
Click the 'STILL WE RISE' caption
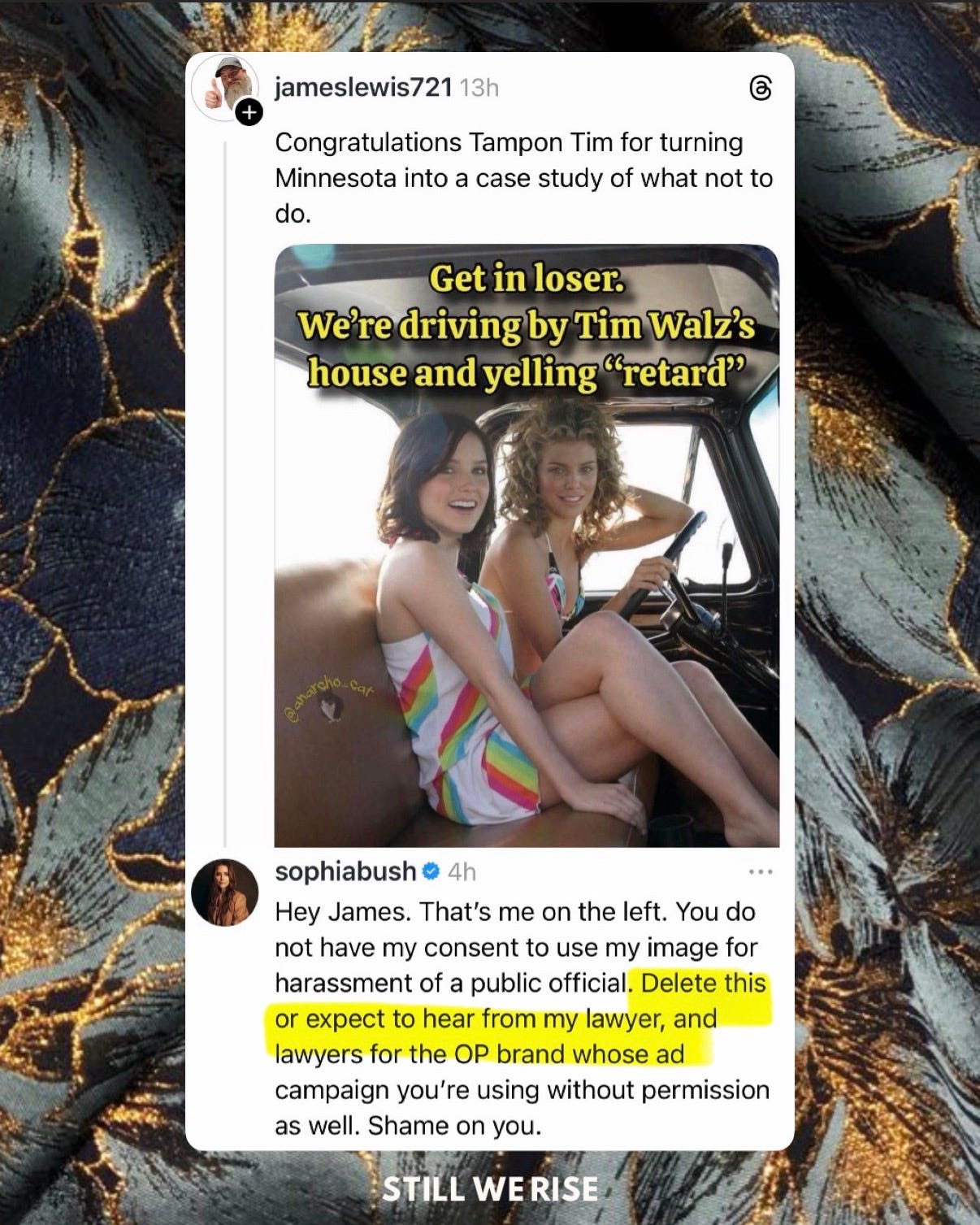coord(490,1190)
